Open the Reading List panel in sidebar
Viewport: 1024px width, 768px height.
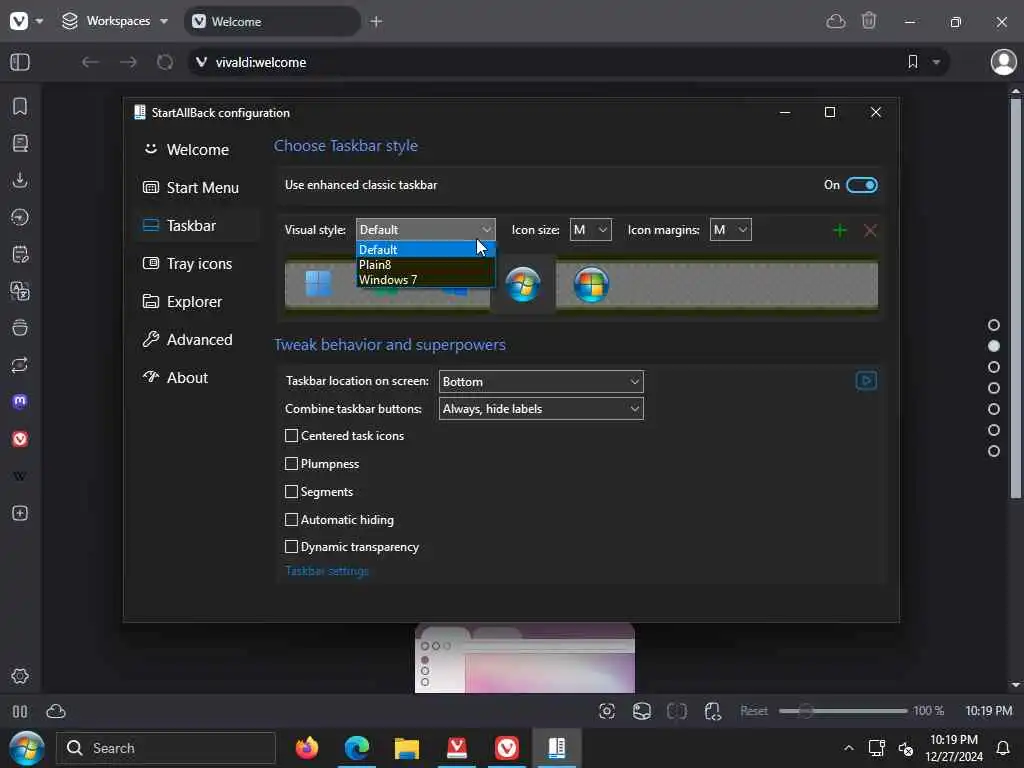coord(20,143)
